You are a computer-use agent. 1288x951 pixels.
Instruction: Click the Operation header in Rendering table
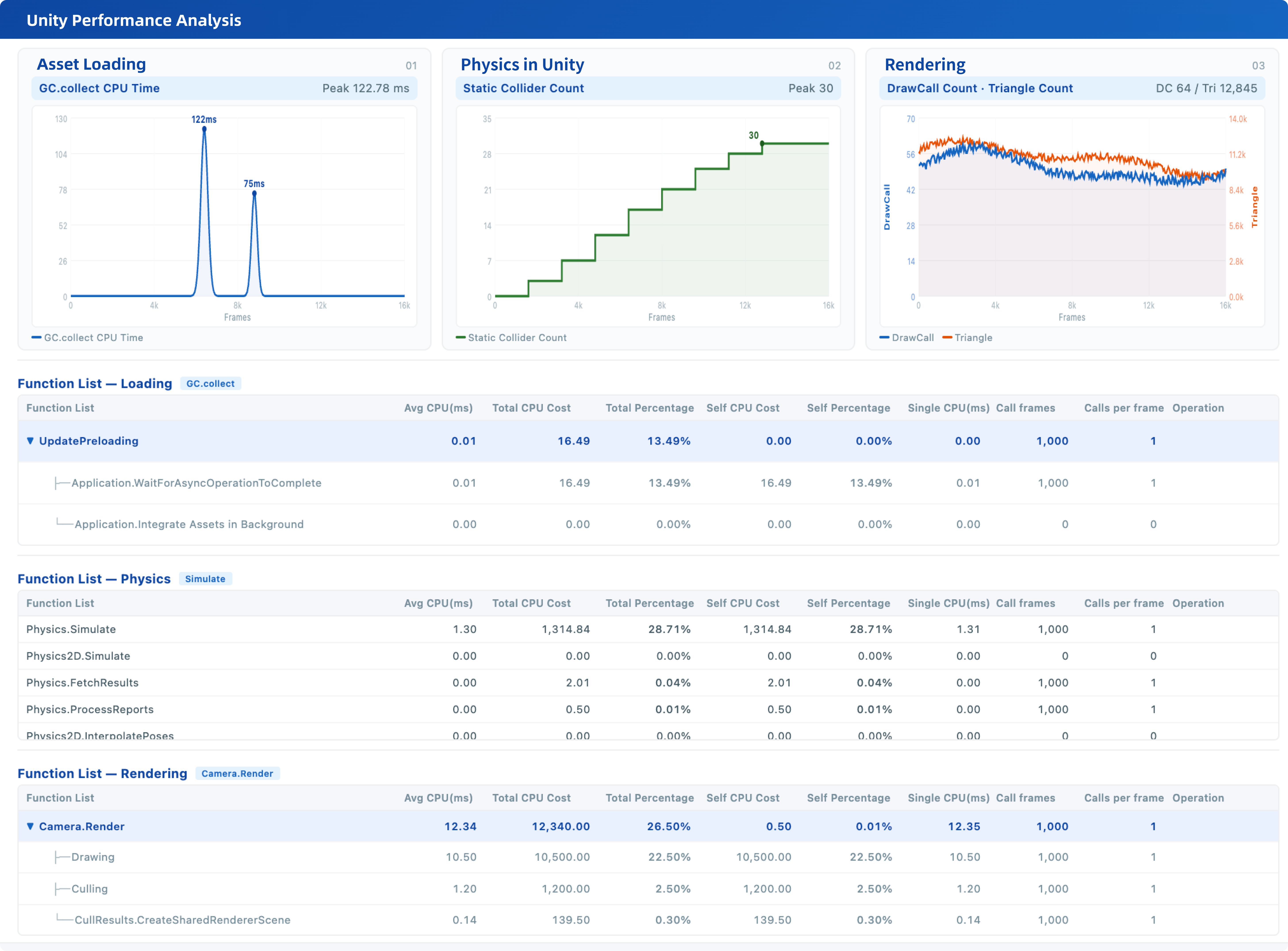click(x=1198, y=798)
